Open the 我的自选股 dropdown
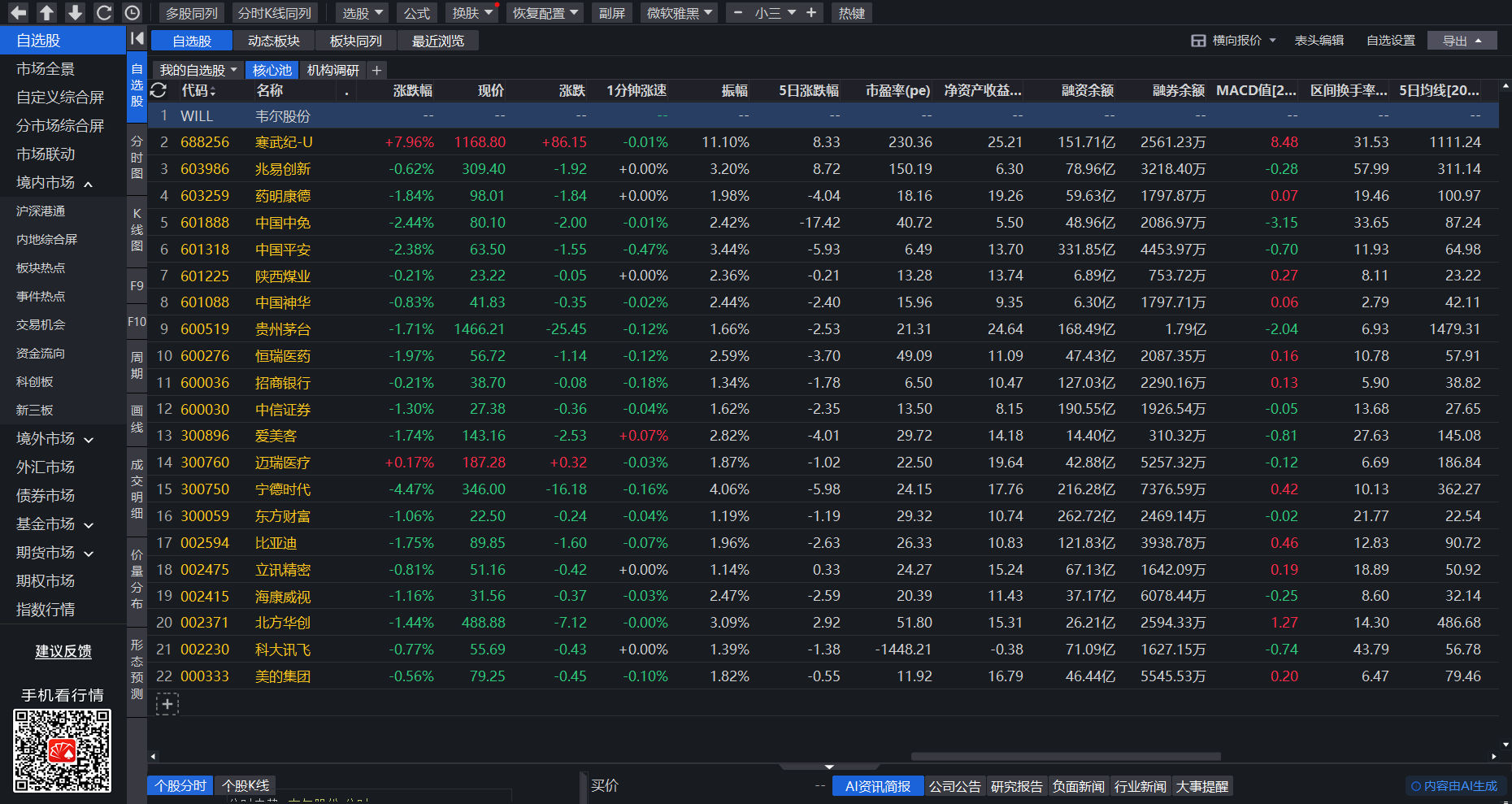This screenshot has width=1512, height=804. tap(198, 71)
